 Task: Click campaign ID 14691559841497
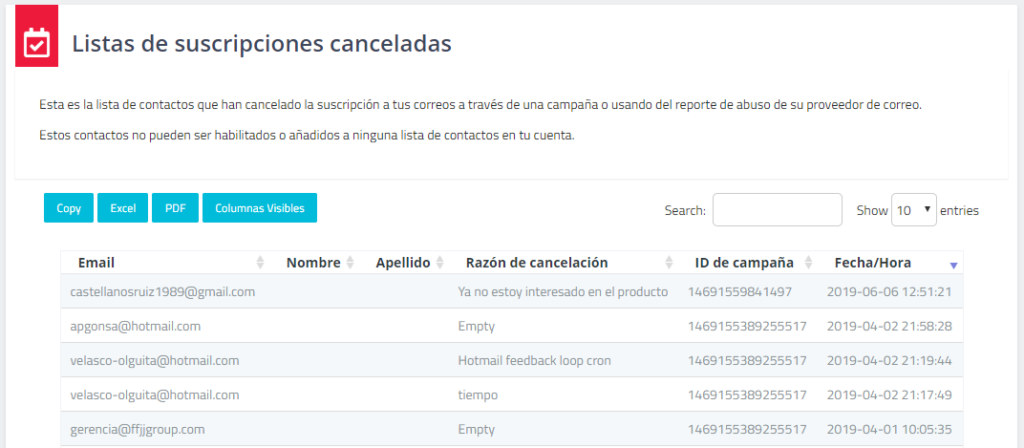click(740, 292)
